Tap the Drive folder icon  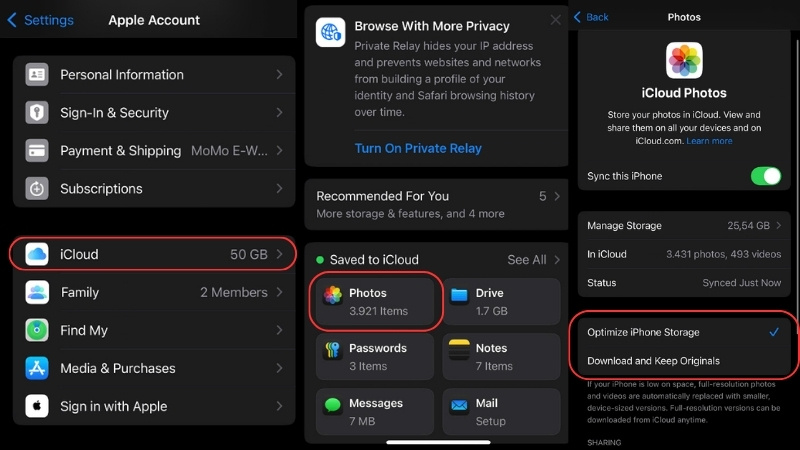coord(459,295)
